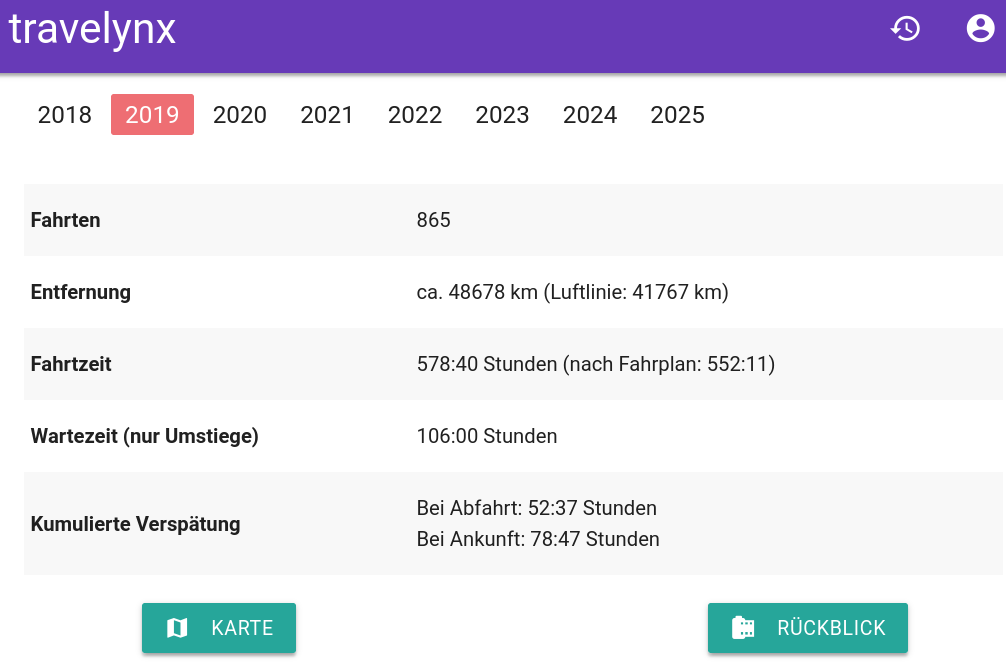Click the Fahrtzeit travel time value
Viewport: 1006px width, 666px height.
[596, 364]
